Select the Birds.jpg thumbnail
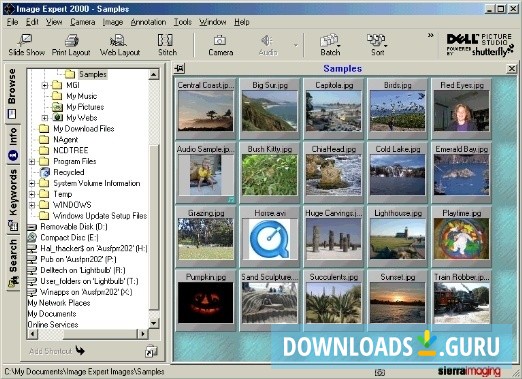The height and width of the screenshot is (379, 522). point(398,109)
